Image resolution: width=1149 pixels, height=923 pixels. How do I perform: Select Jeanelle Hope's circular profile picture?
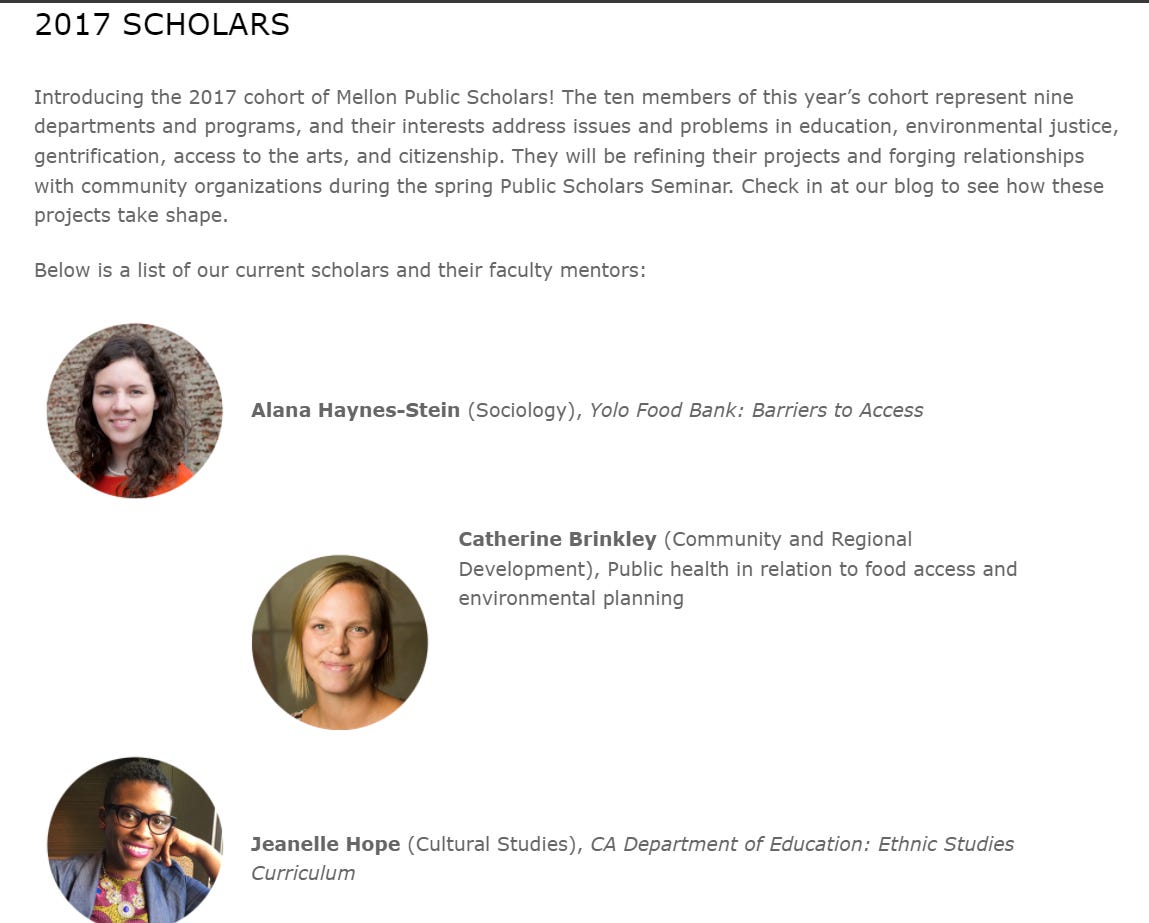pos(135,841)
